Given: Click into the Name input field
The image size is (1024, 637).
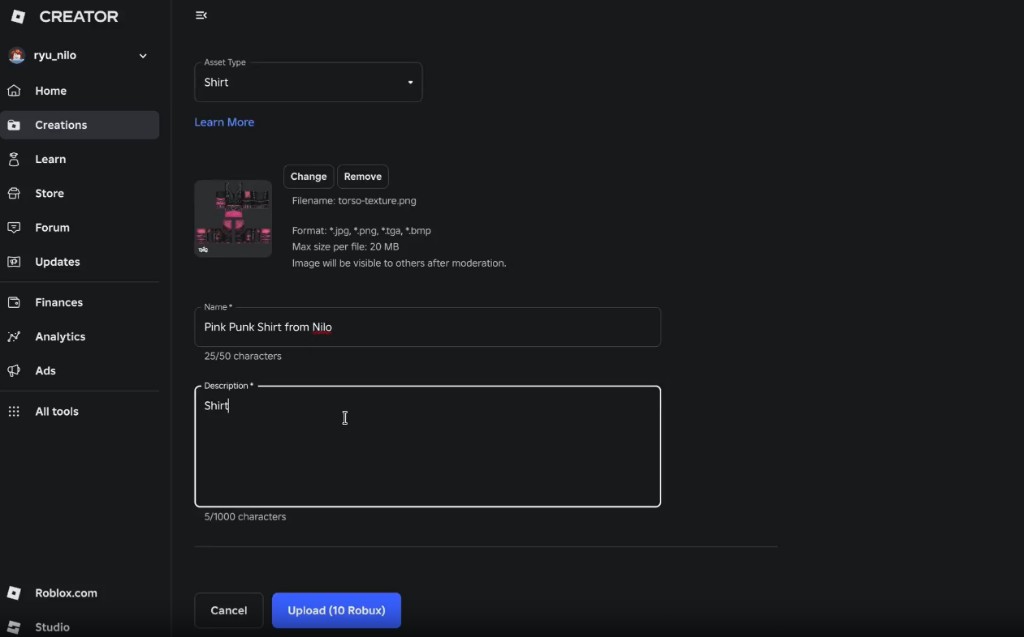Looking at the screenshot, I should [x=428, y=327].
